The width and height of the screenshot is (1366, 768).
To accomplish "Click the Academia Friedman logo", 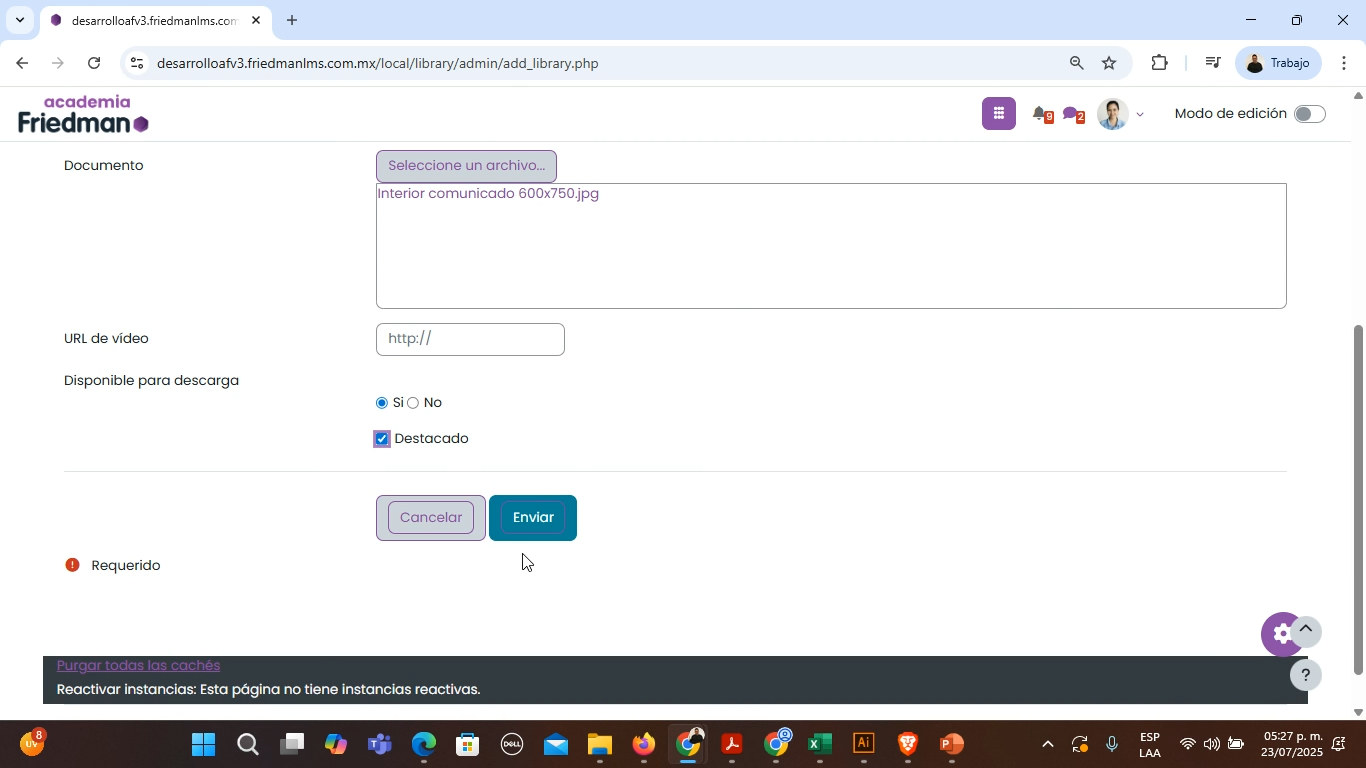I will [84, 114].
